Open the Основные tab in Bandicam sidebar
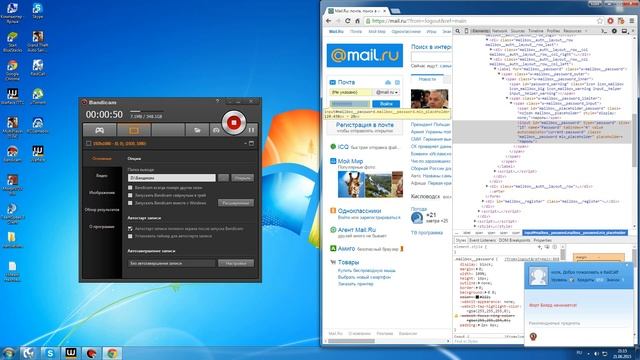The image size is (640, 360). (102, 158)
